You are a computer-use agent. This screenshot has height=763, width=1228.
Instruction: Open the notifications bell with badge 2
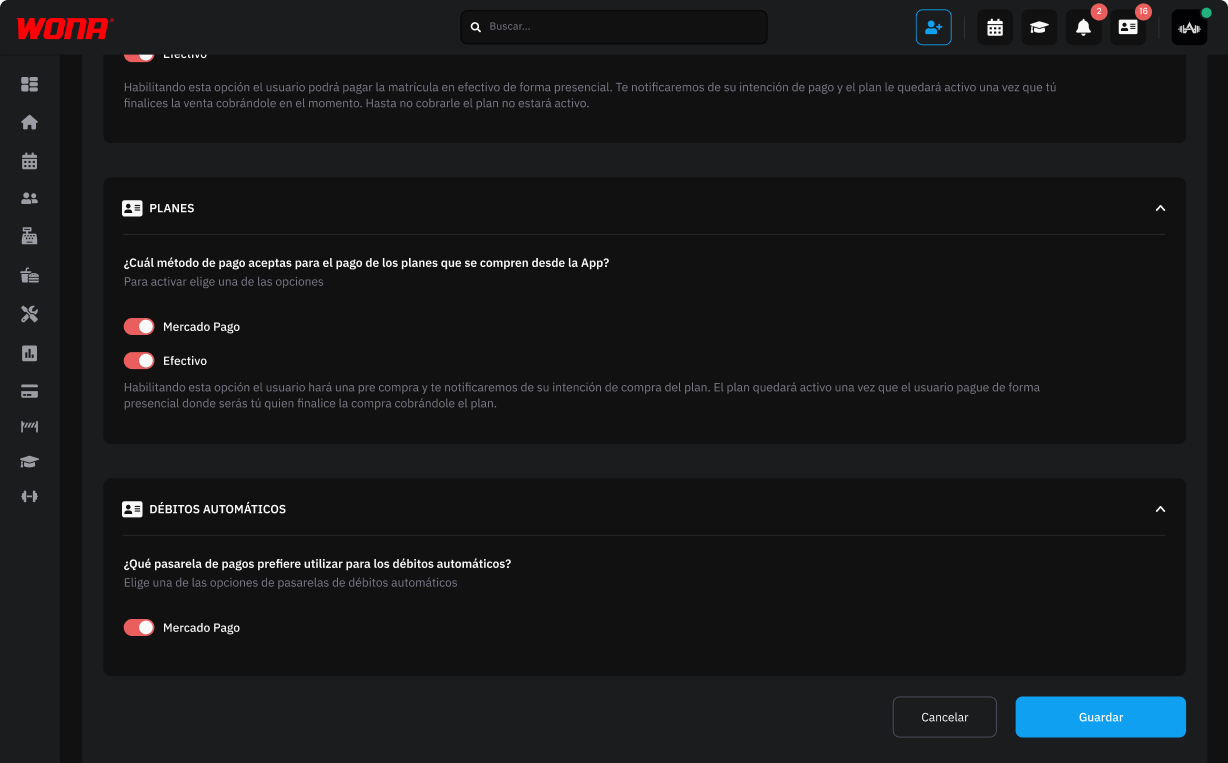point(1083,27)
